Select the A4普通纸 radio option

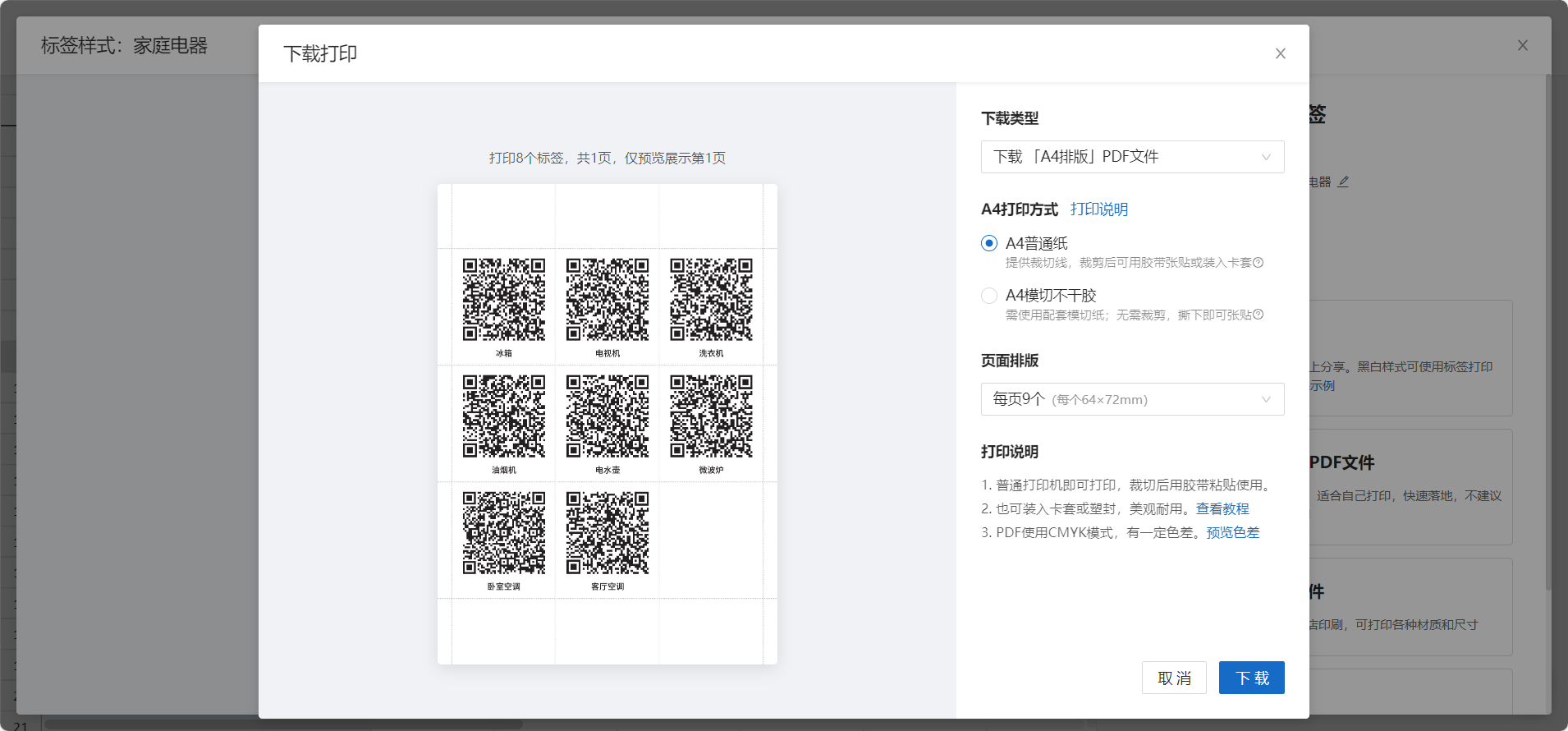click(989, 243)
